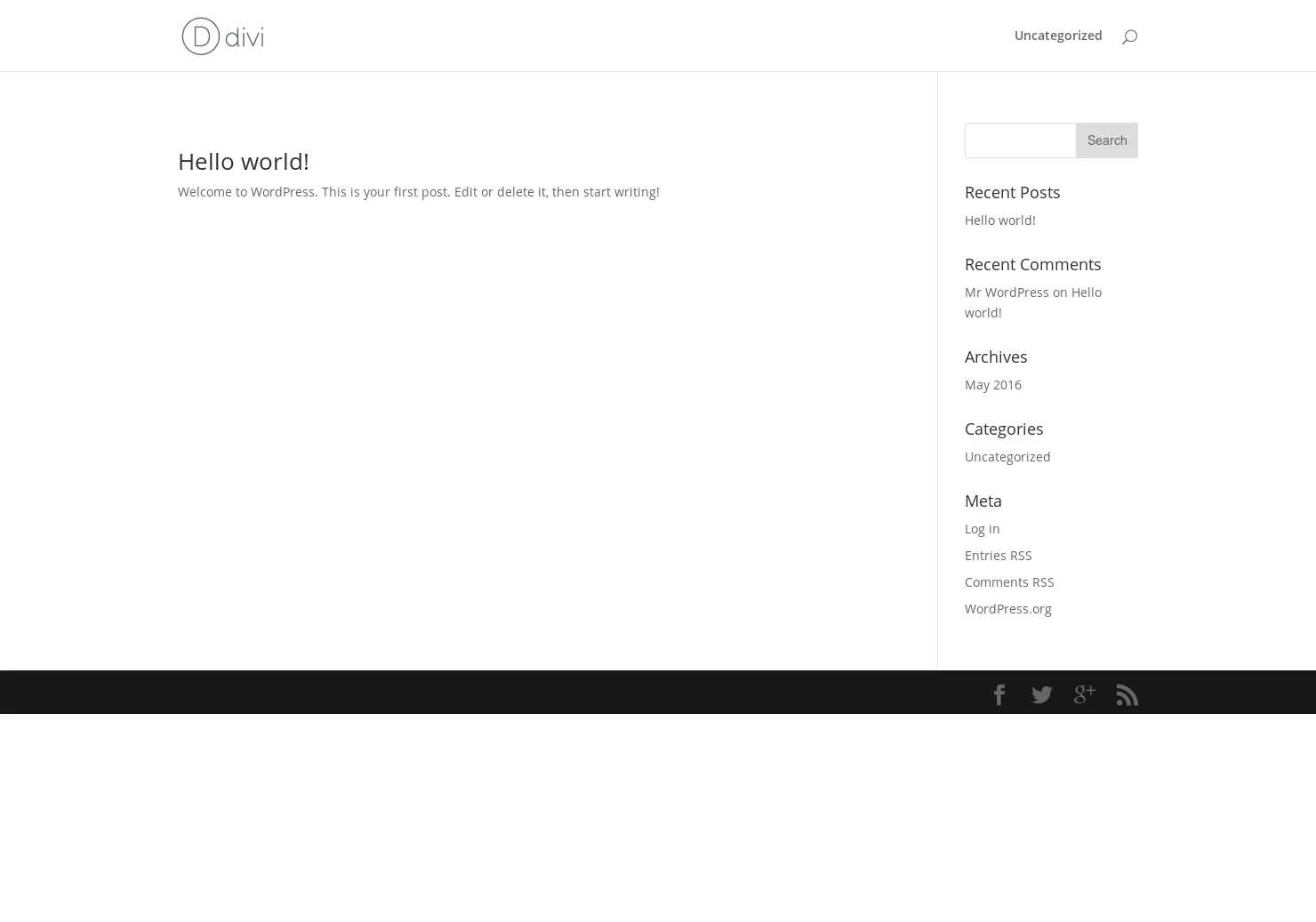Click the Archives heading
Screen dimensions: 1316x922
click(996, 357)
